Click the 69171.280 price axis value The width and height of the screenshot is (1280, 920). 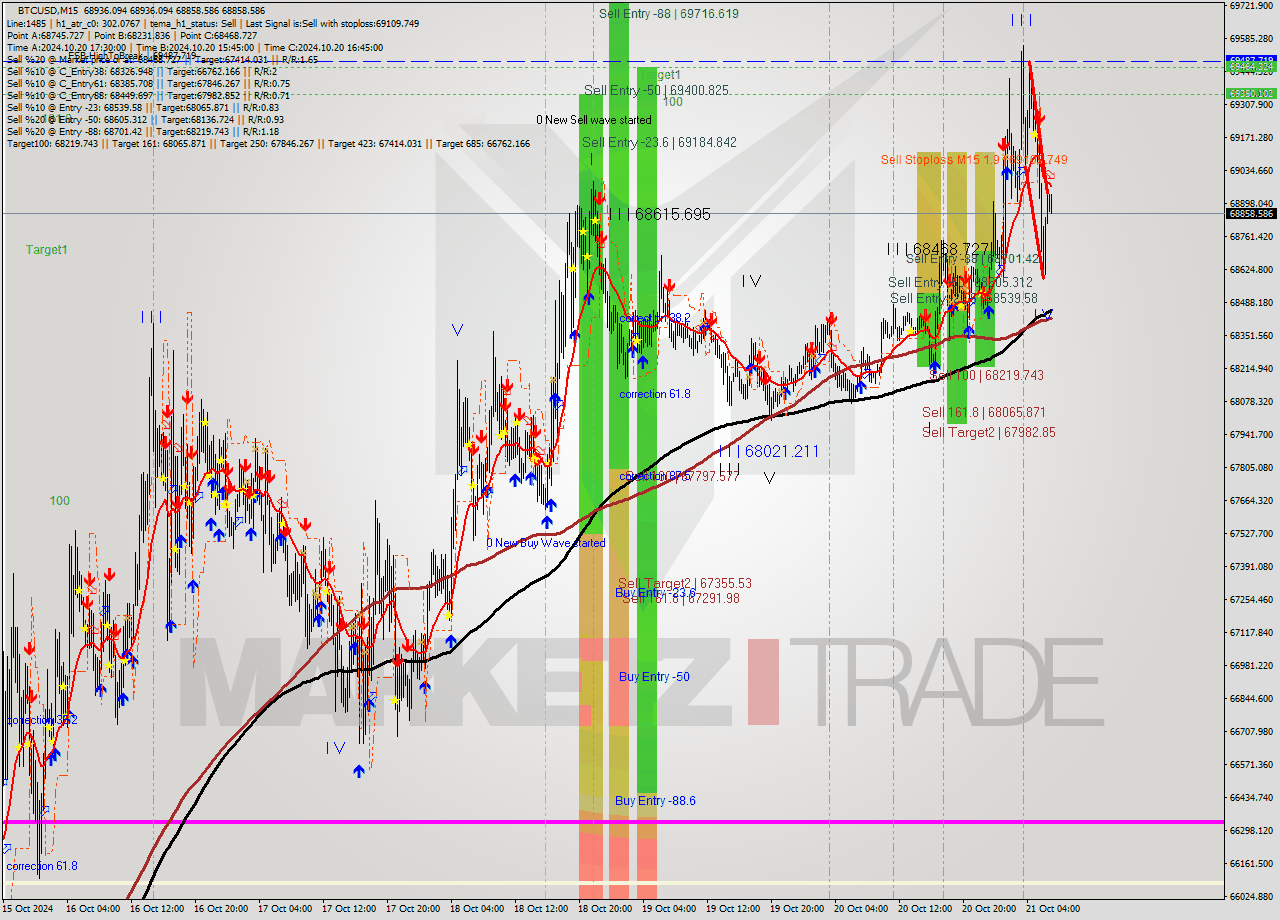click(1251, 138)
